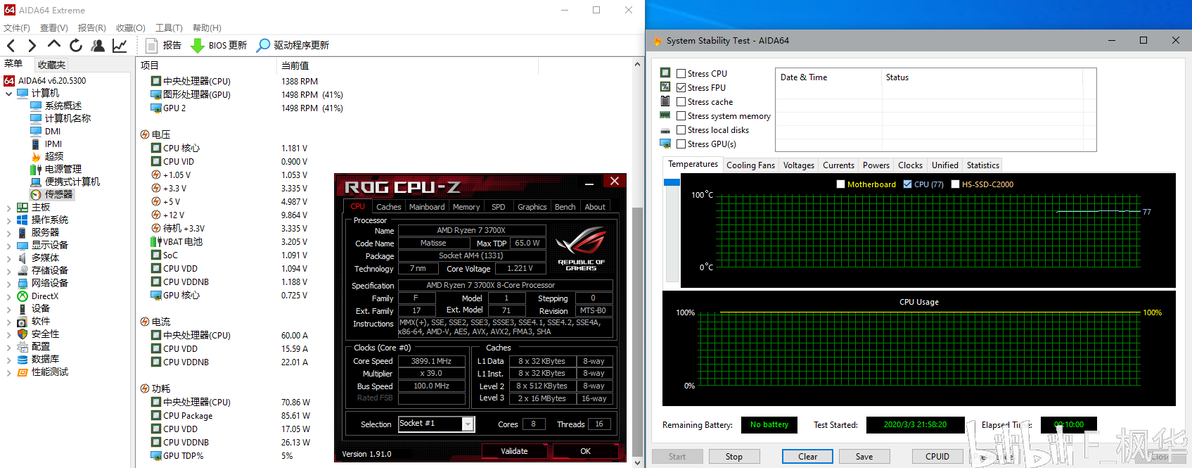Switch to the Cooling Fans tab
This screenshot has height=468, width=1192.
[750, 165]
